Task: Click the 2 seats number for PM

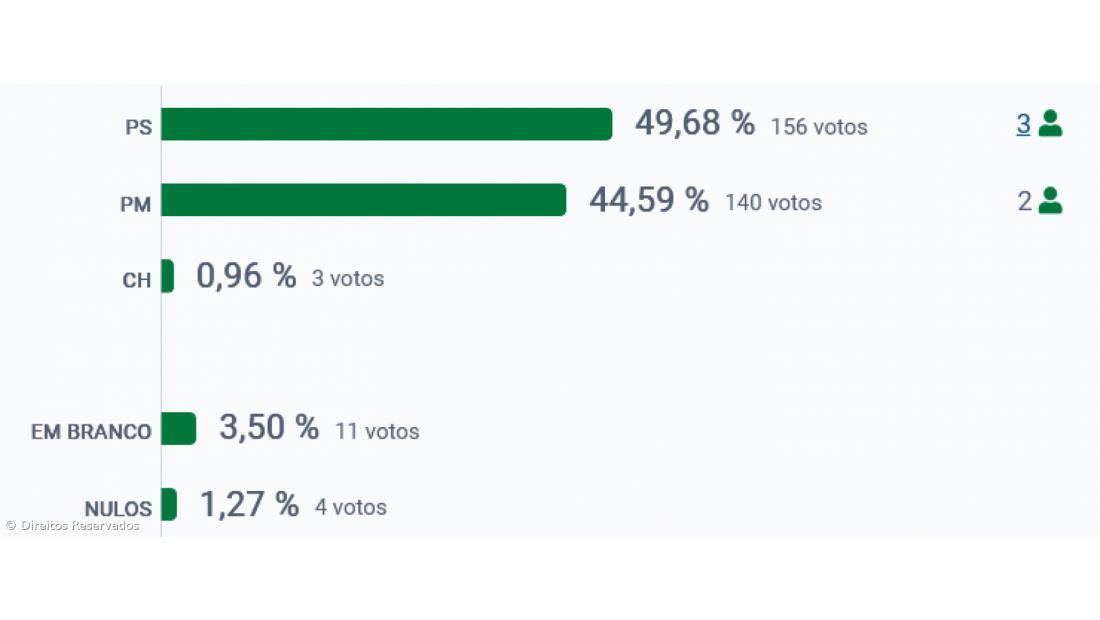Action: coord(1024,201)
